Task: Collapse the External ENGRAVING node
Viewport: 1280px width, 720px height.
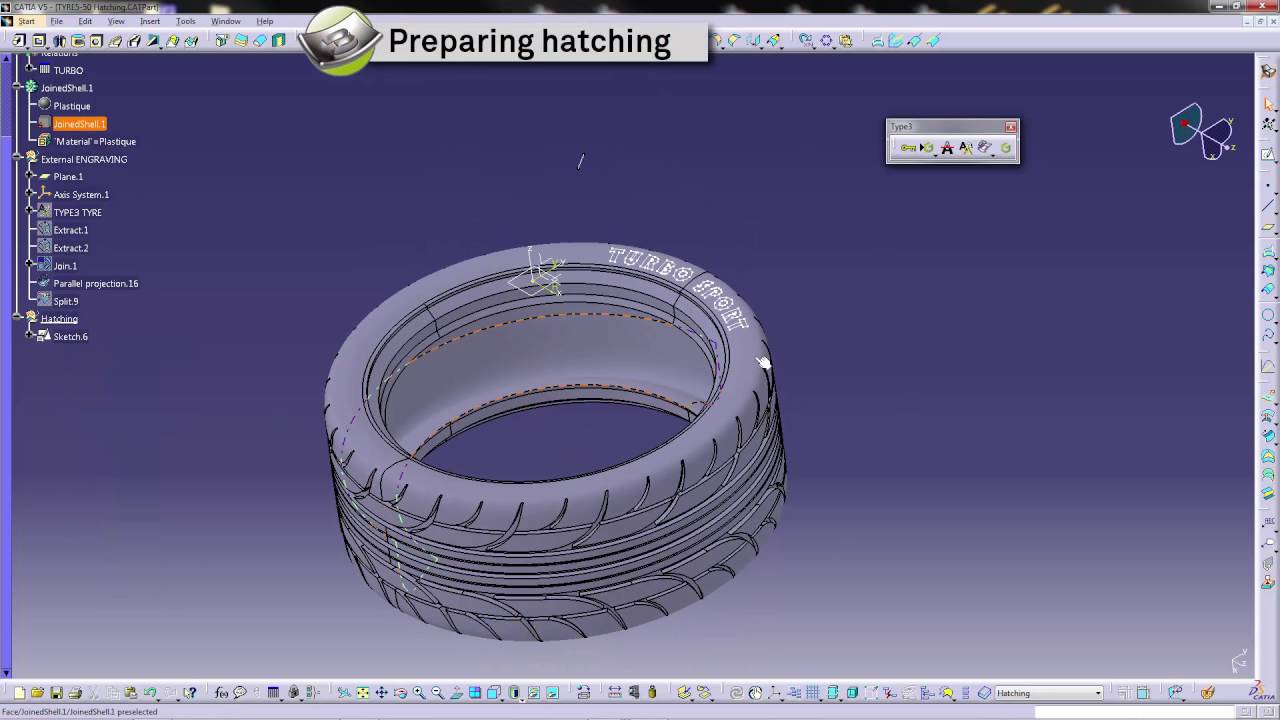Action: [x=18, y=159]
